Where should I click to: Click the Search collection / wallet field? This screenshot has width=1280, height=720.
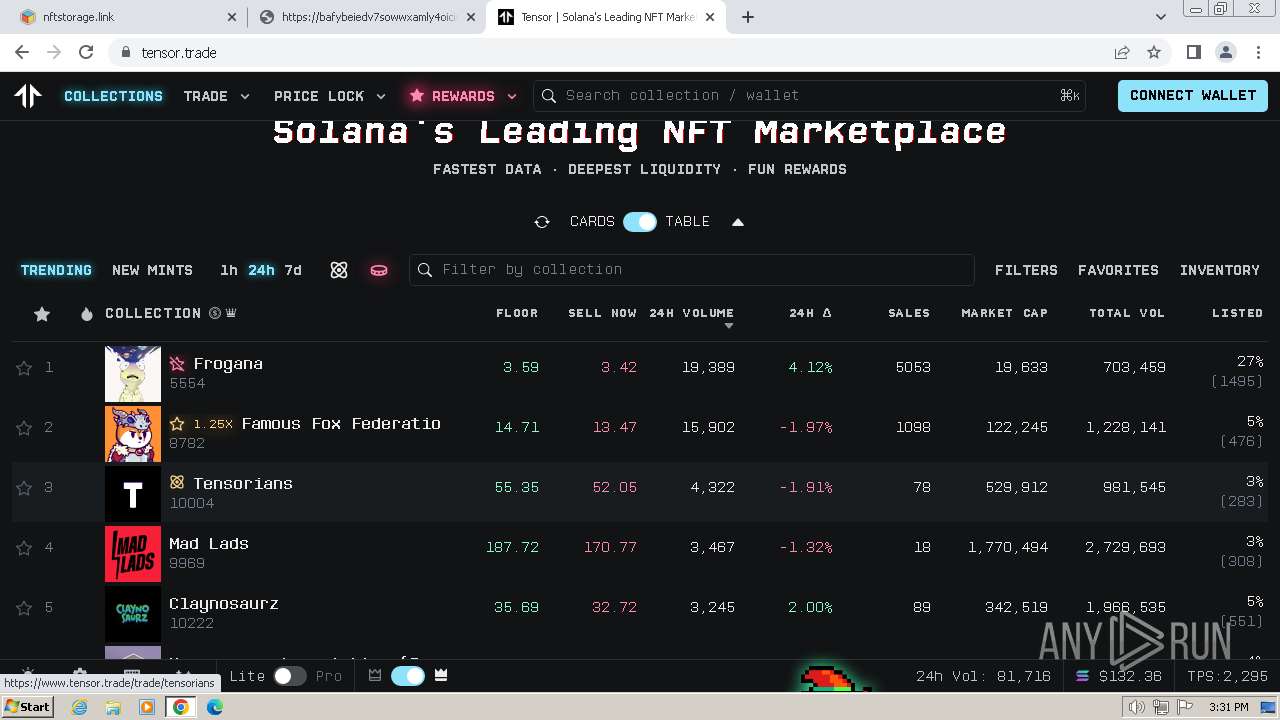tap(810, 96)
